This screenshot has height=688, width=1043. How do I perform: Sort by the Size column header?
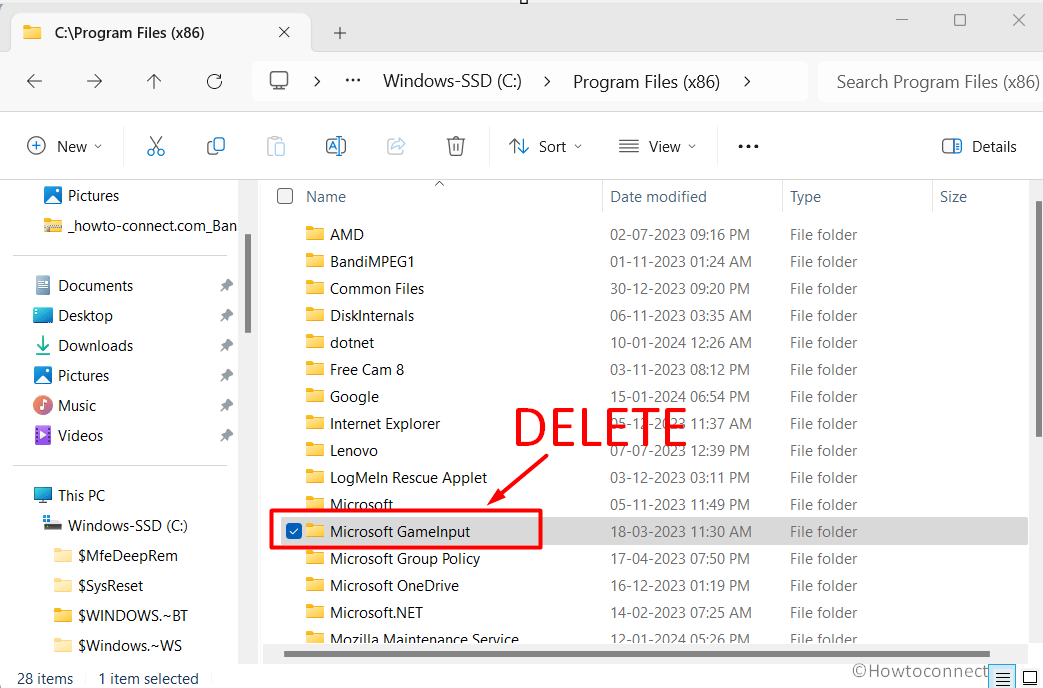pyautogui.click(x=953, y=197)
